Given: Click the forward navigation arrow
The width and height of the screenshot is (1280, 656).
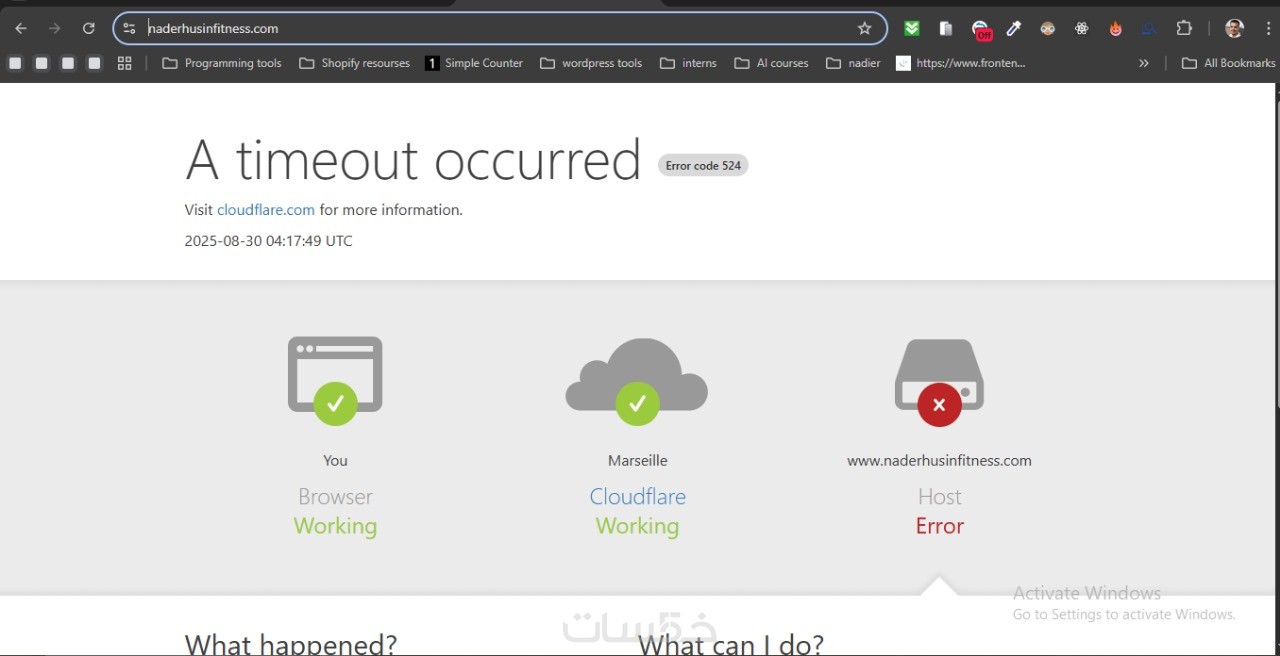Looking at the screenshot, I should pos(55,29).
